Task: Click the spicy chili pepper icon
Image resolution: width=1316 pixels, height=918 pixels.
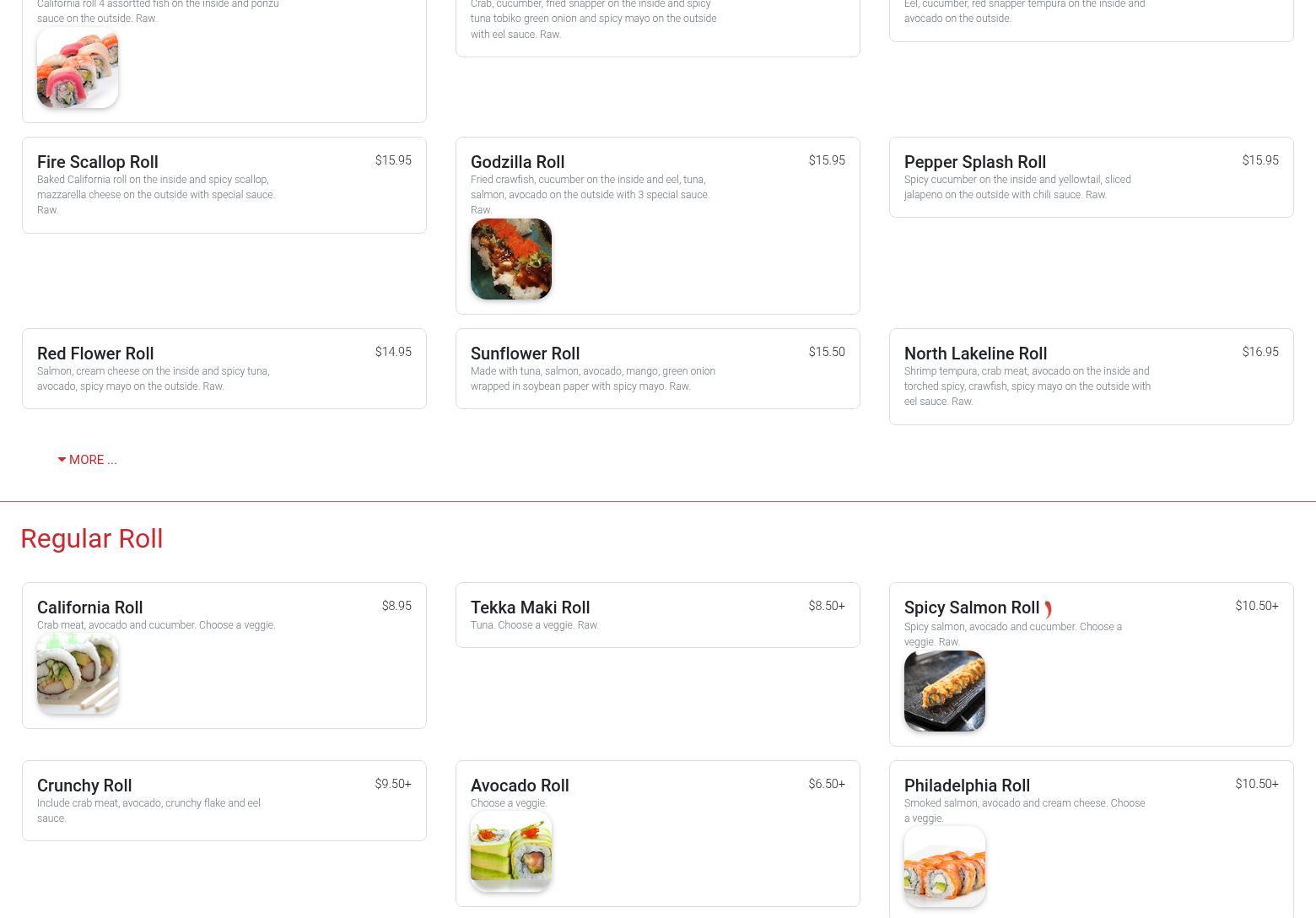Action: tap(1048, 609)
